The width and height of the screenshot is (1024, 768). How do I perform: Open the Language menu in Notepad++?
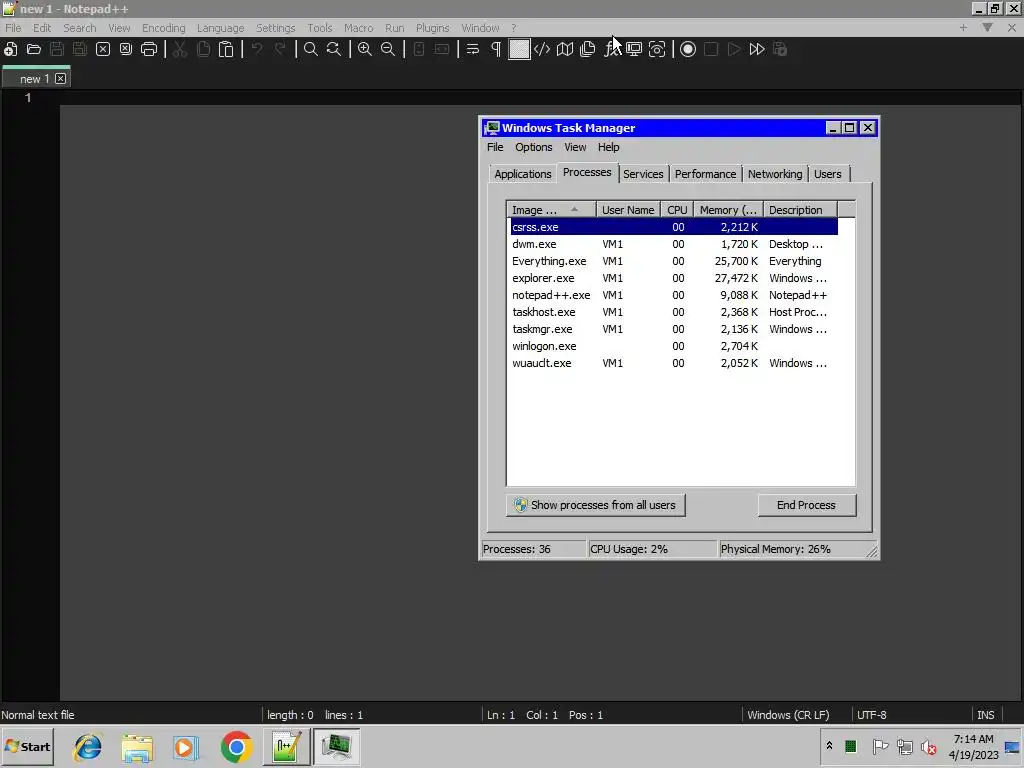[221, 28]
